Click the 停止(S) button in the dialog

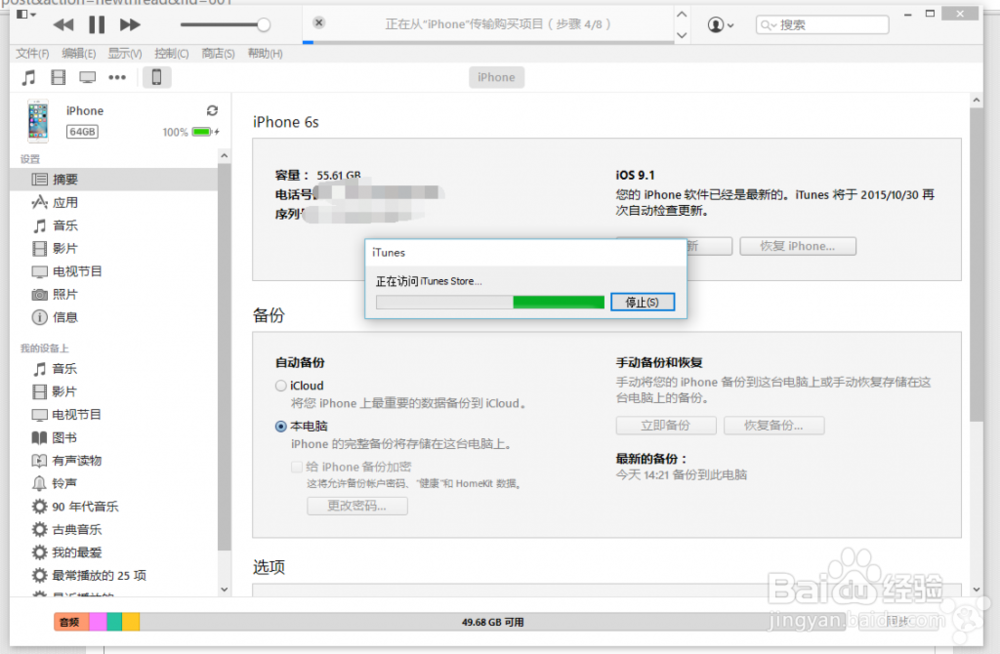coord(642,302)
